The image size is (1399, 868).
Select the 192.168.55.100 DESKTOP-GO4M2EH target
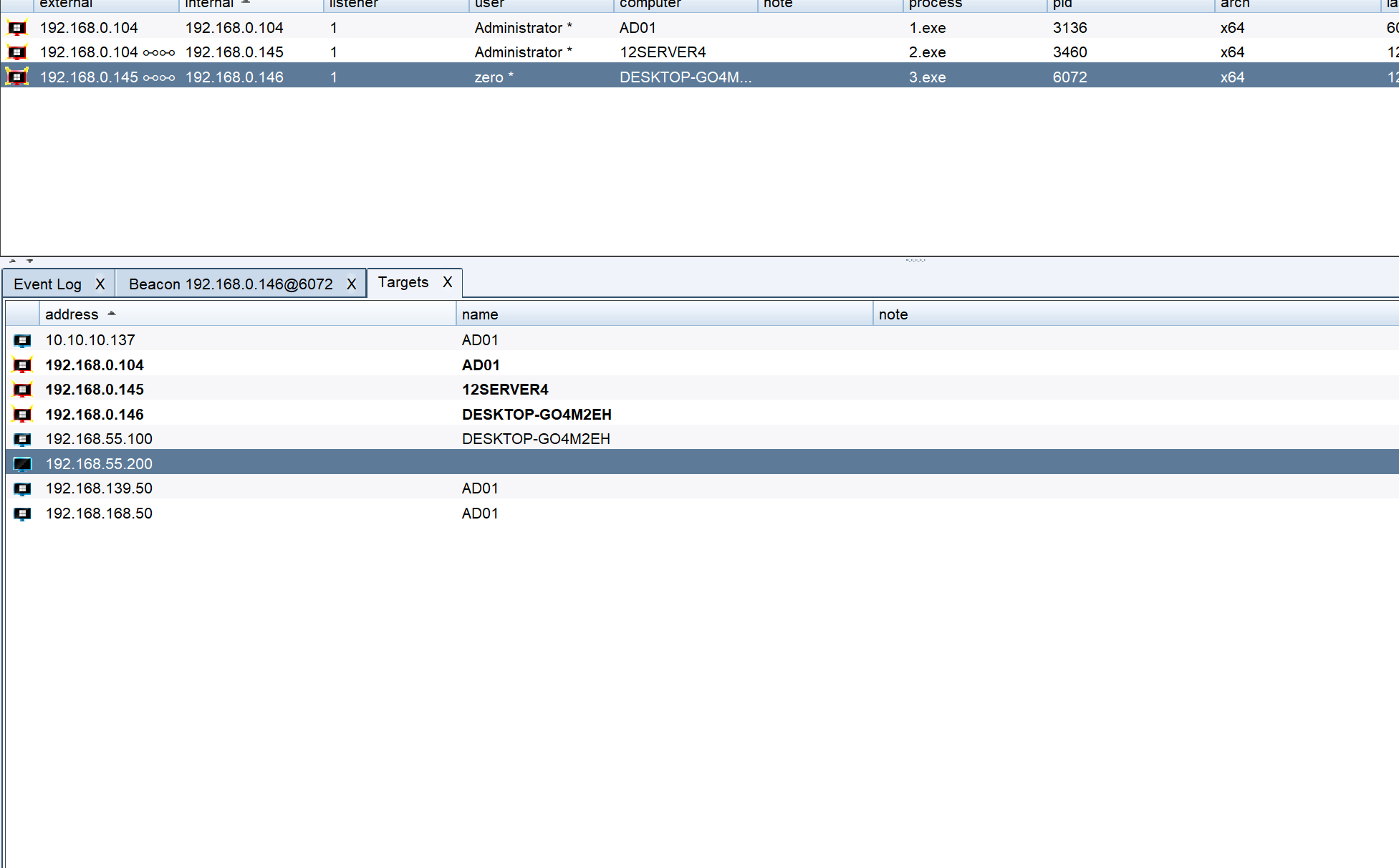tap(100, 439)
